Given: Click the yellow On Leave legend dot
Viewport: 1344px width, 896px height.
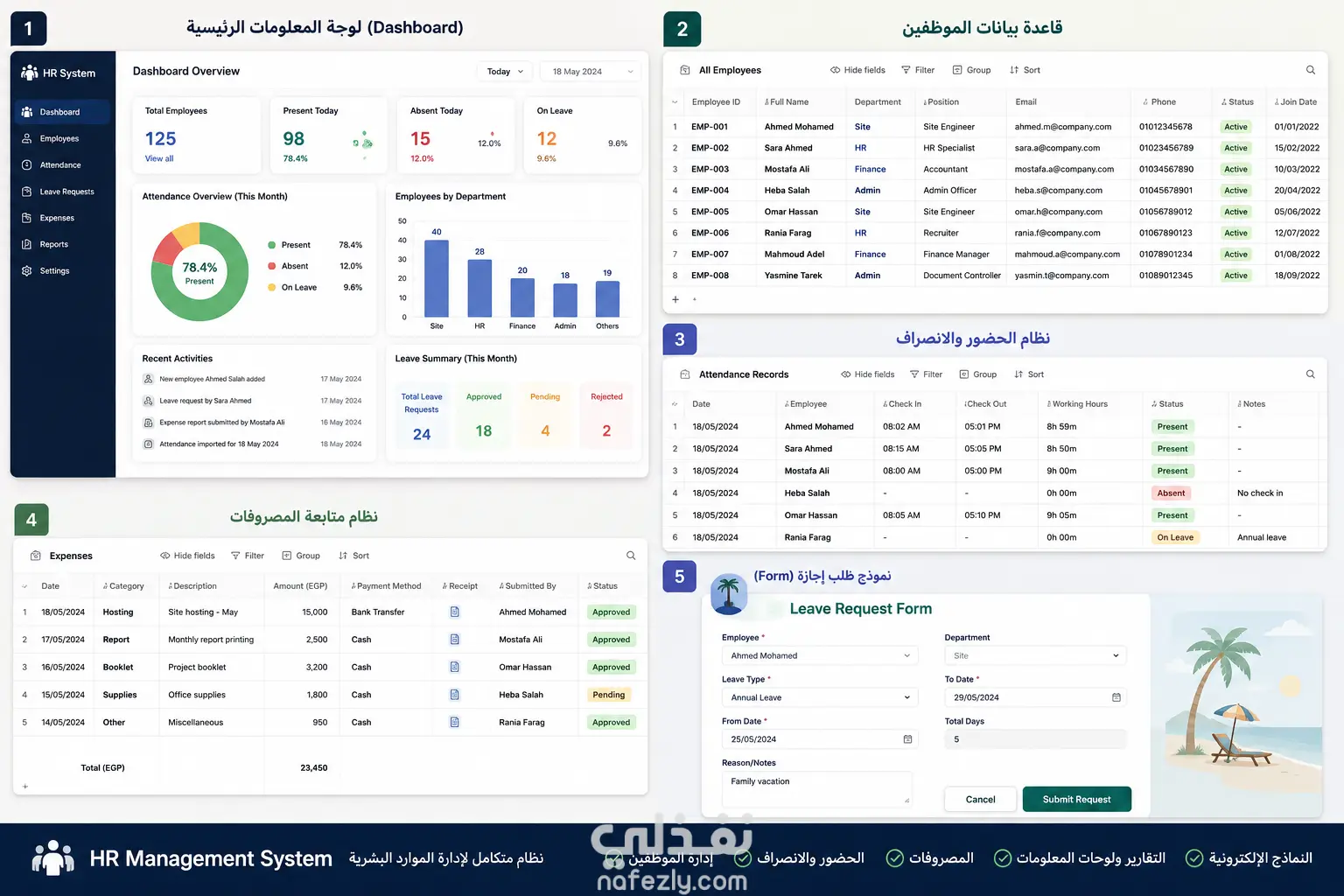Looking at the screenshot, I should click(272, 287).
